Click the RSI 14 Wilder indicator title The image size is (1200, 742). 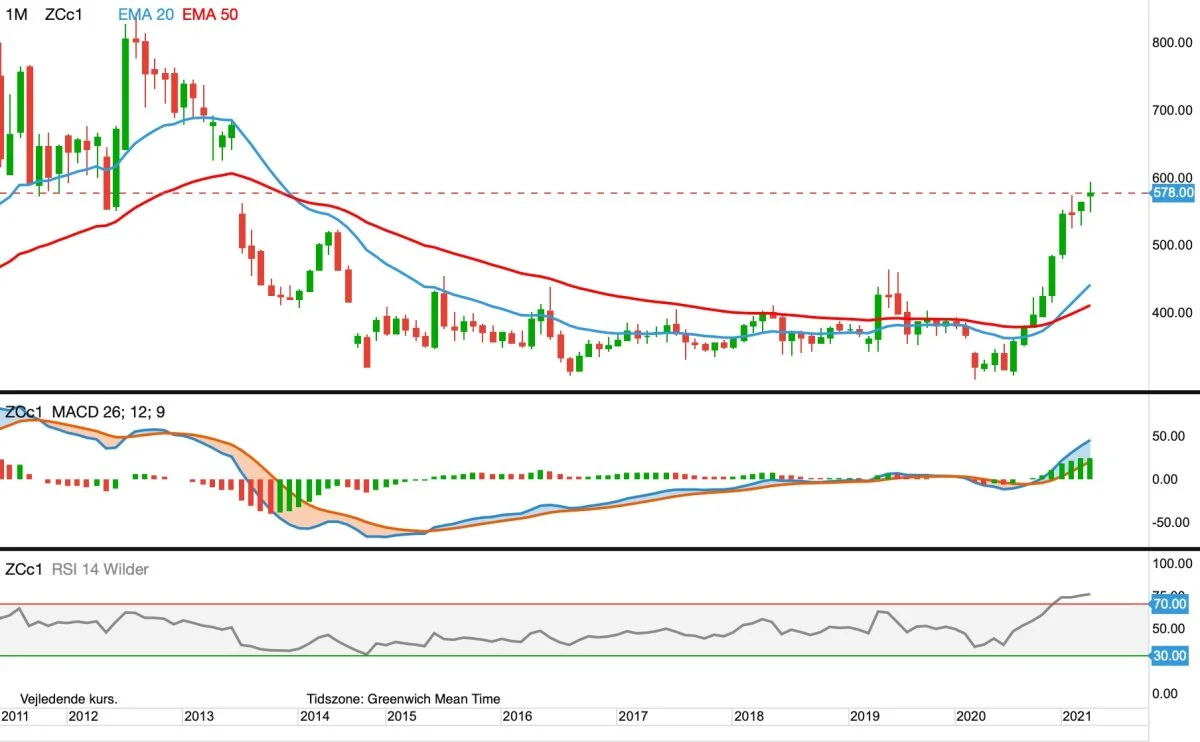99,570
